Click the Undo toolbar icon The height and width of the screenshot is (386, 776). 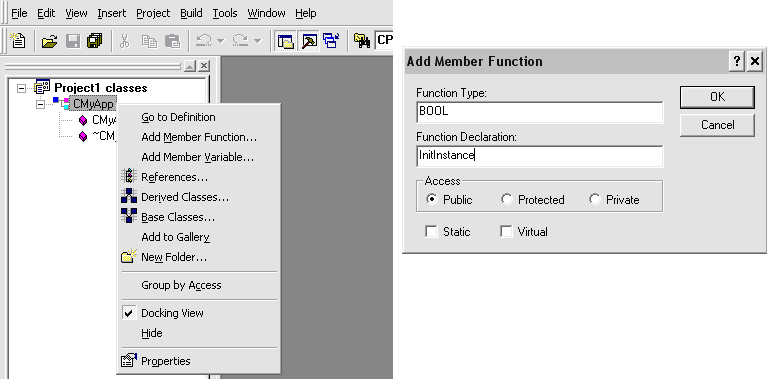tap(203, 41)
